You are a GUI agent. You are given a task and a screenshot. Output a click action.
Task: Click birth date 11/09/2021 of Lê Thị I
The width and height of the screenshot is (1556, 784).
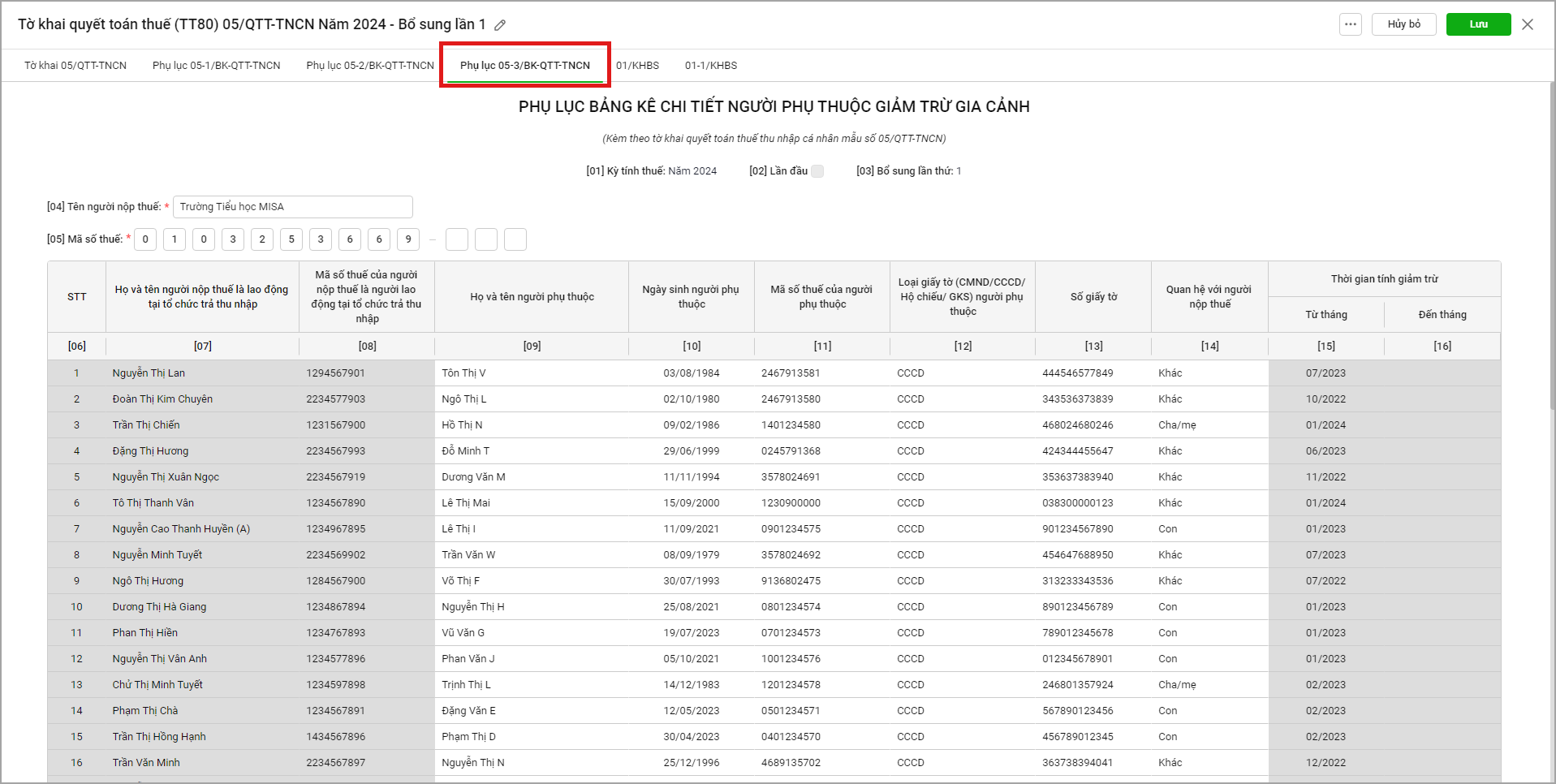(692, 529)
